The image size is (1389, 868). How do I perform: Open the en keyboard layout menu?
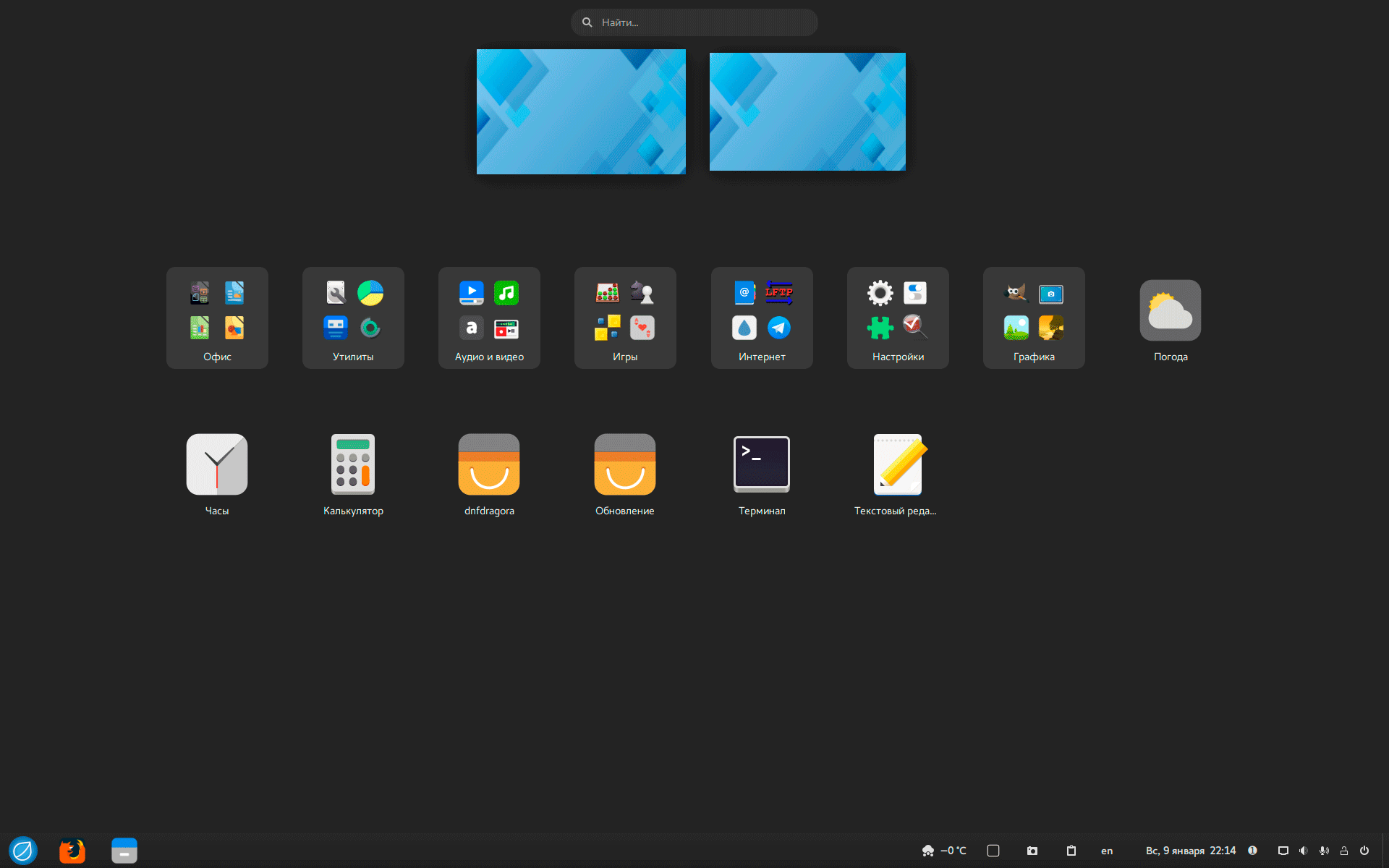point(1107,851)
